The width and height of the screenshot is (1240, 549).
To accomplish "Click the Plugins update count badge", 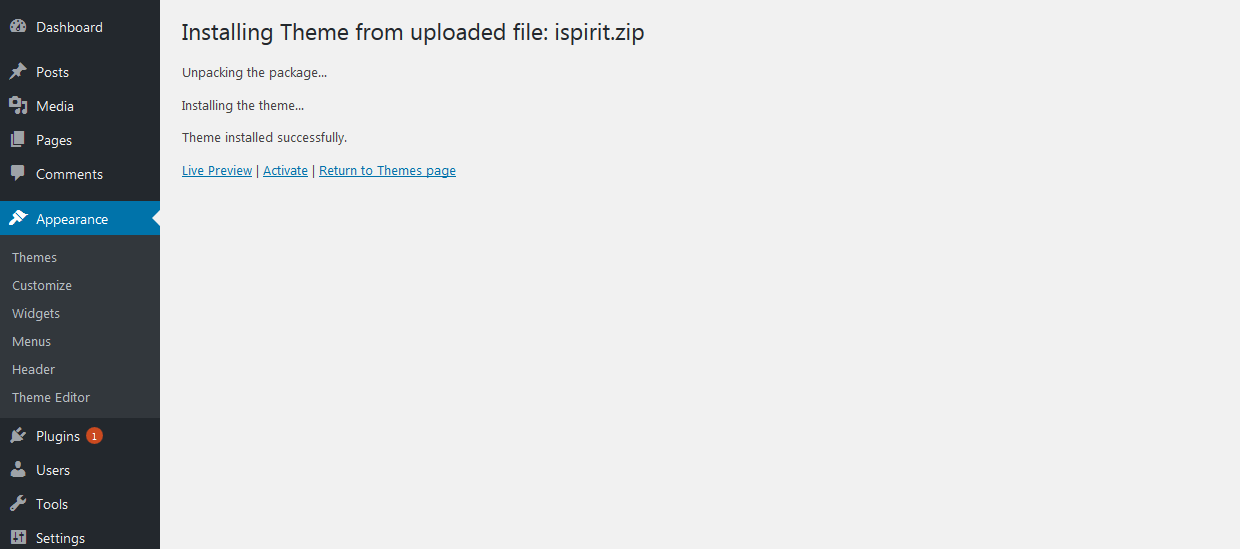I will click(94, 436).
